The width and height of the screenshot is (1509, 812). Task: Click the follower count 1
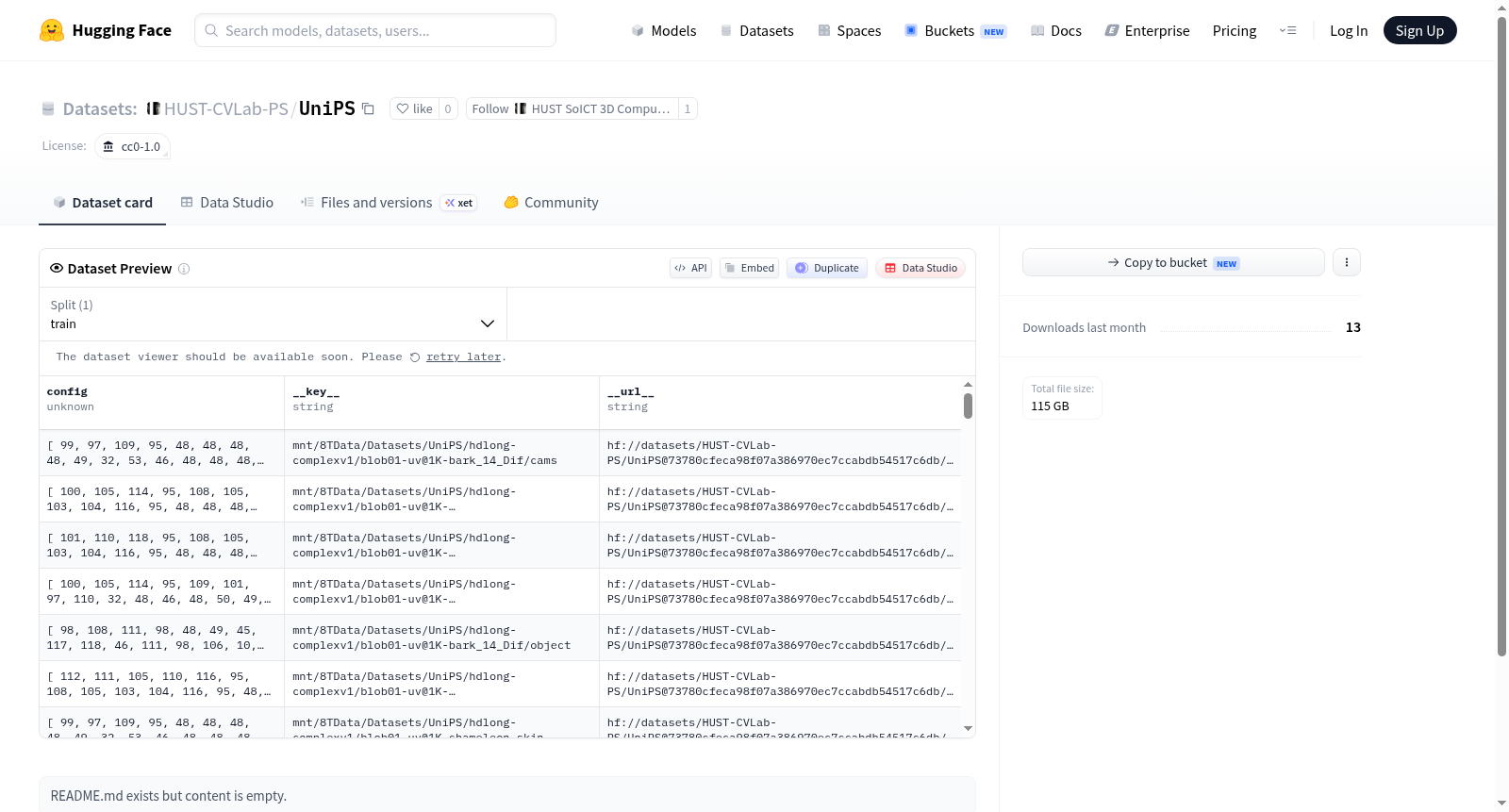coord(688,109)
